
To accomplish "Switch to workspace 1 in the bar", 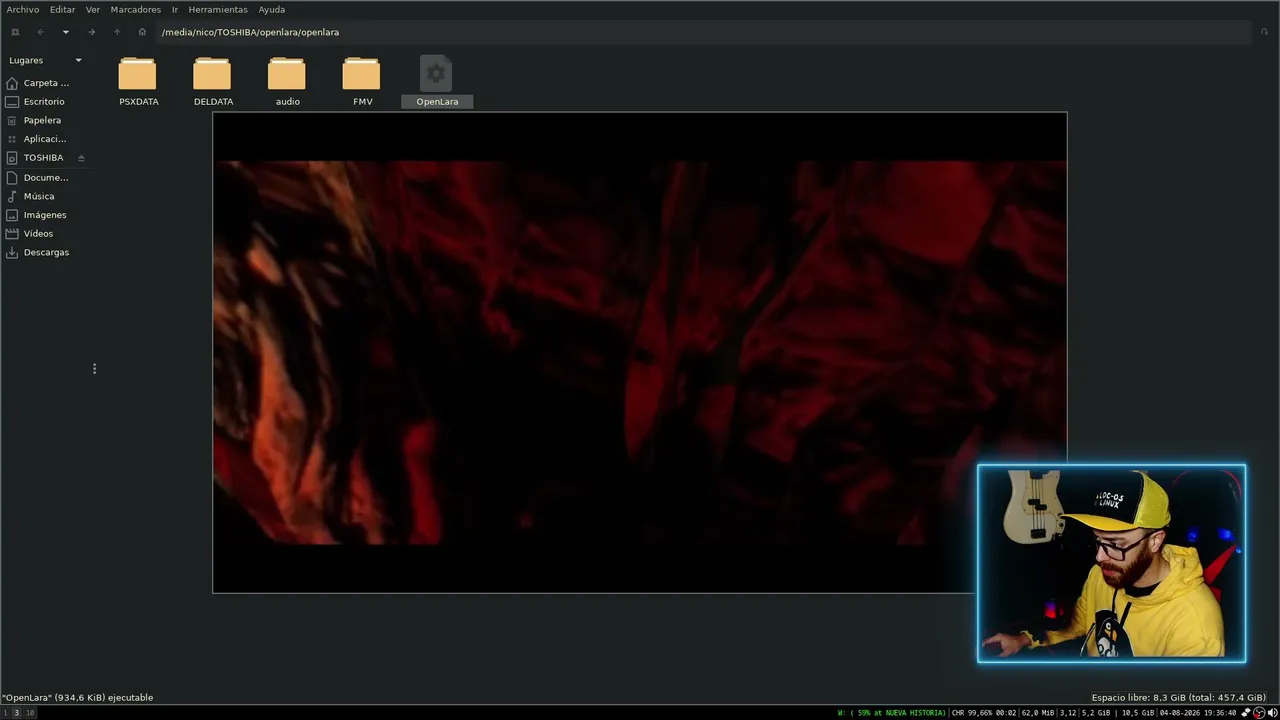I will coord(5,713).
